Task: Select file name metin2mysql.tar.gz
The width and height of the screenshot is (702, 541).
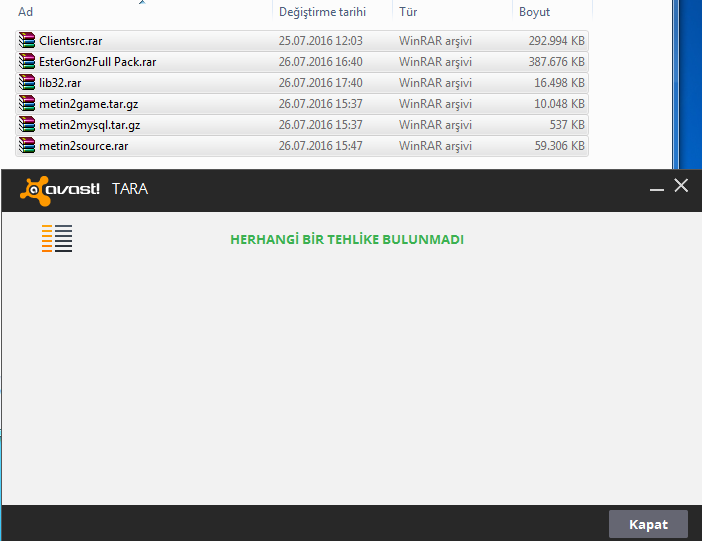Action: pyautogui.click(x=90, y=125)
